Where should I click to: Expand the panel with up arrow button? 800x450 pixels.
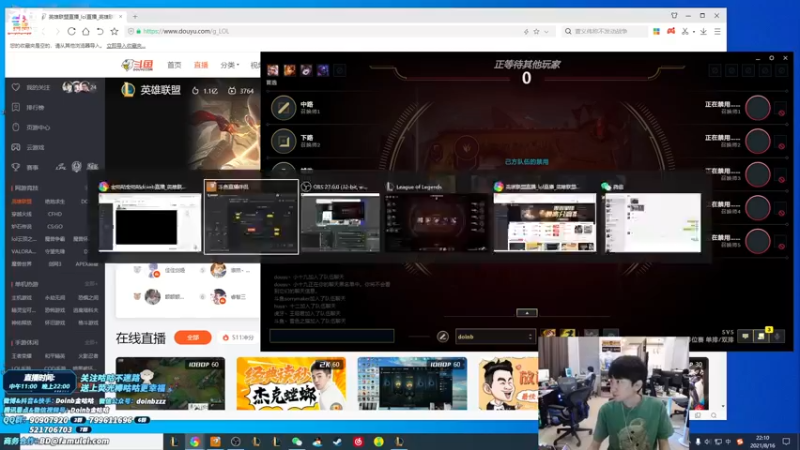[527, 313]
